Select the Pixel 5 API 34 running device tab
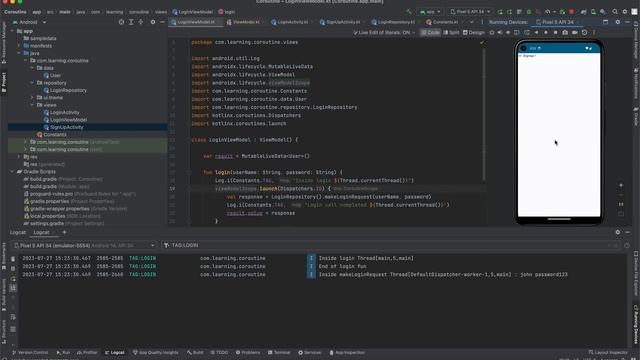 [558, 22]
